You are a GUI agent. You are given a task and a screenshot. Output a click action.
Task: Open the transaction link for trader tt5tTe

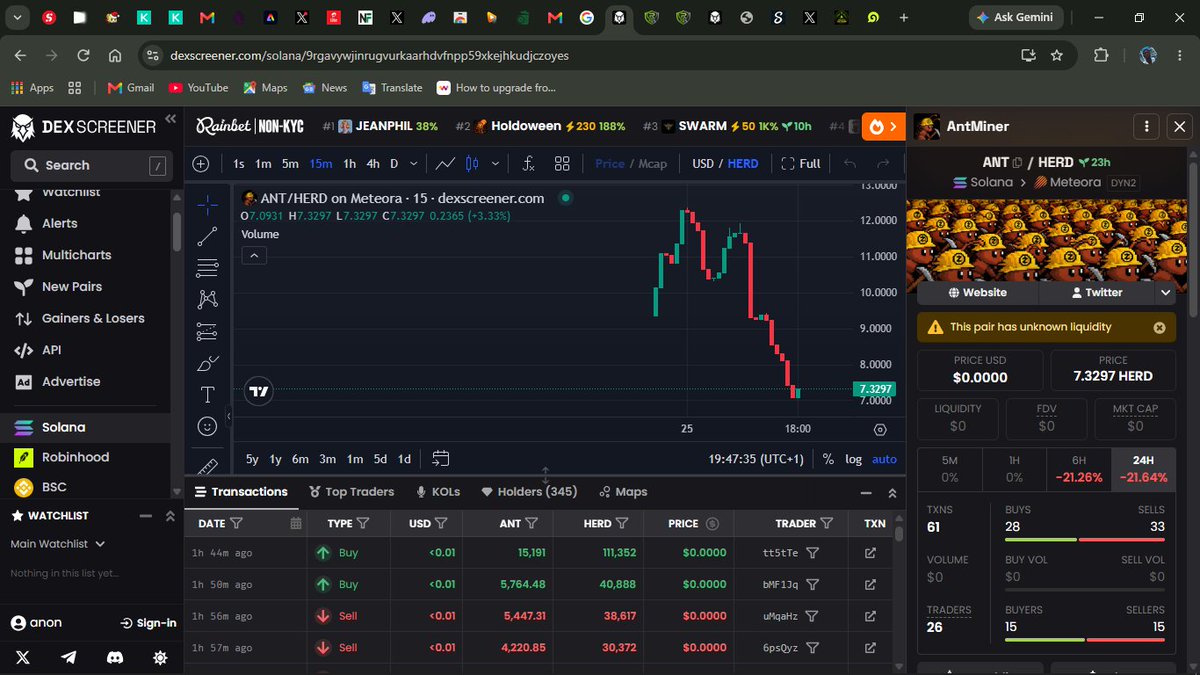870,553
